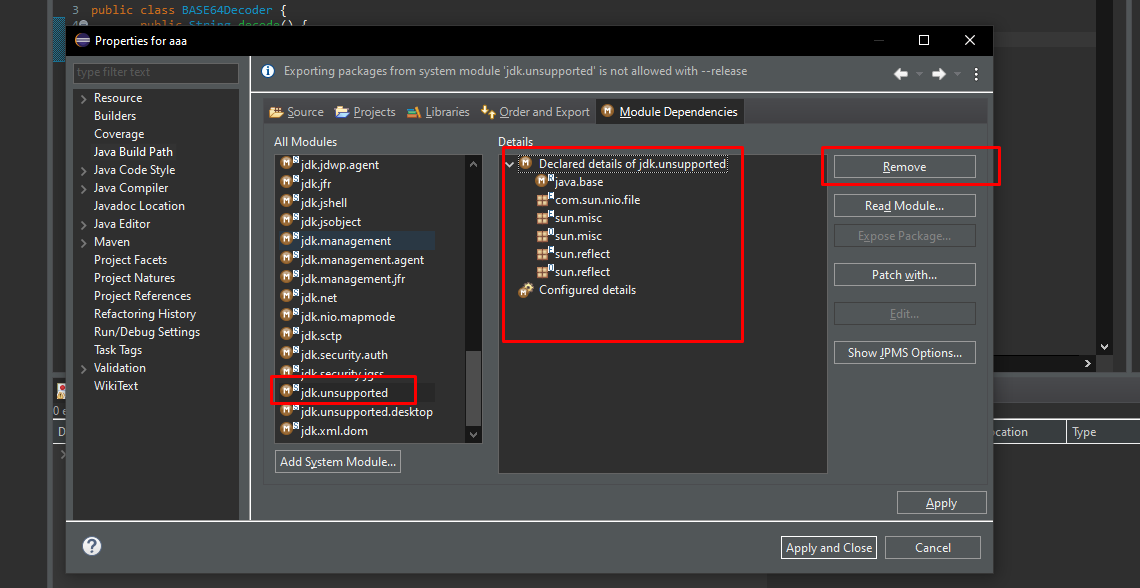Go forward using the right arrow icon
This screenshot has width=1140, height=588.
pyautogui.click(x=939, y=73)
